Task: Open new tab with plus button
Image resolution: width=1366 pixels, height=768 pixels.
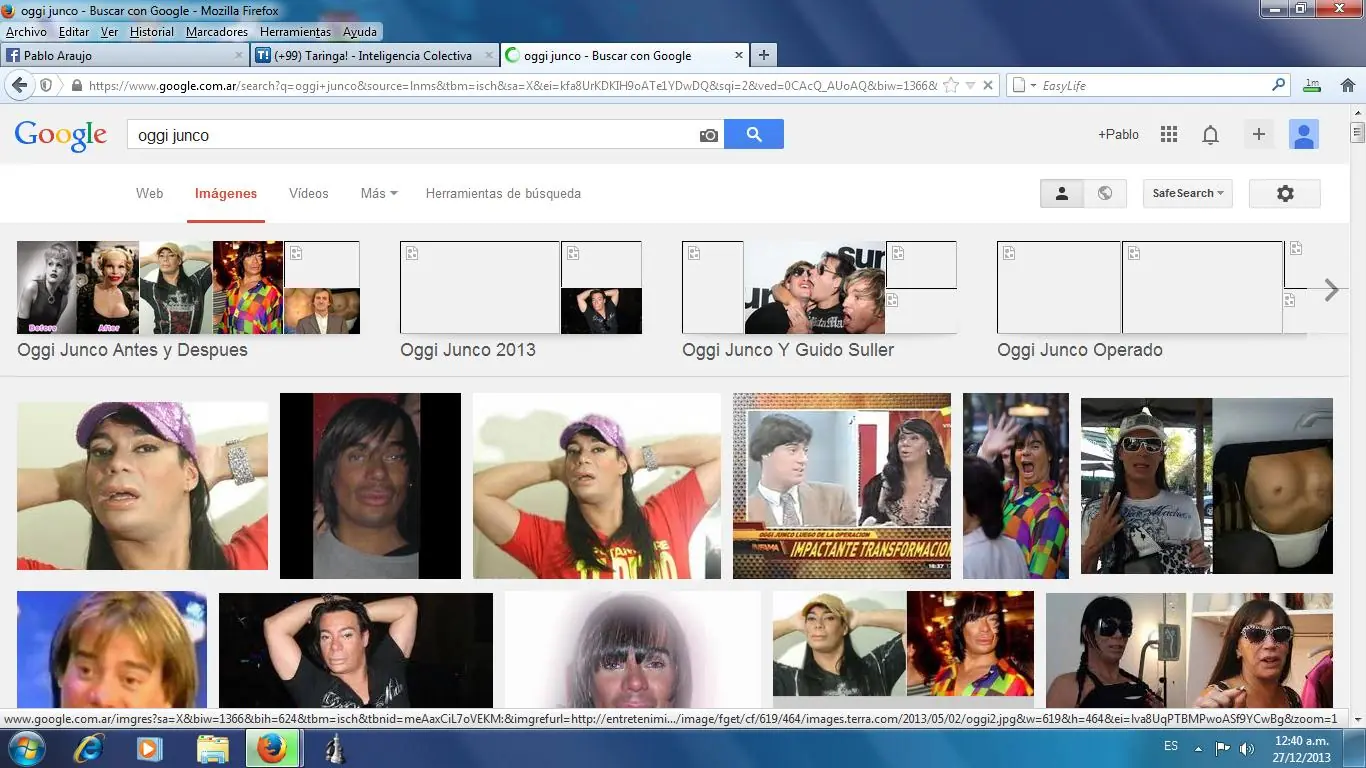Action: 764,56
